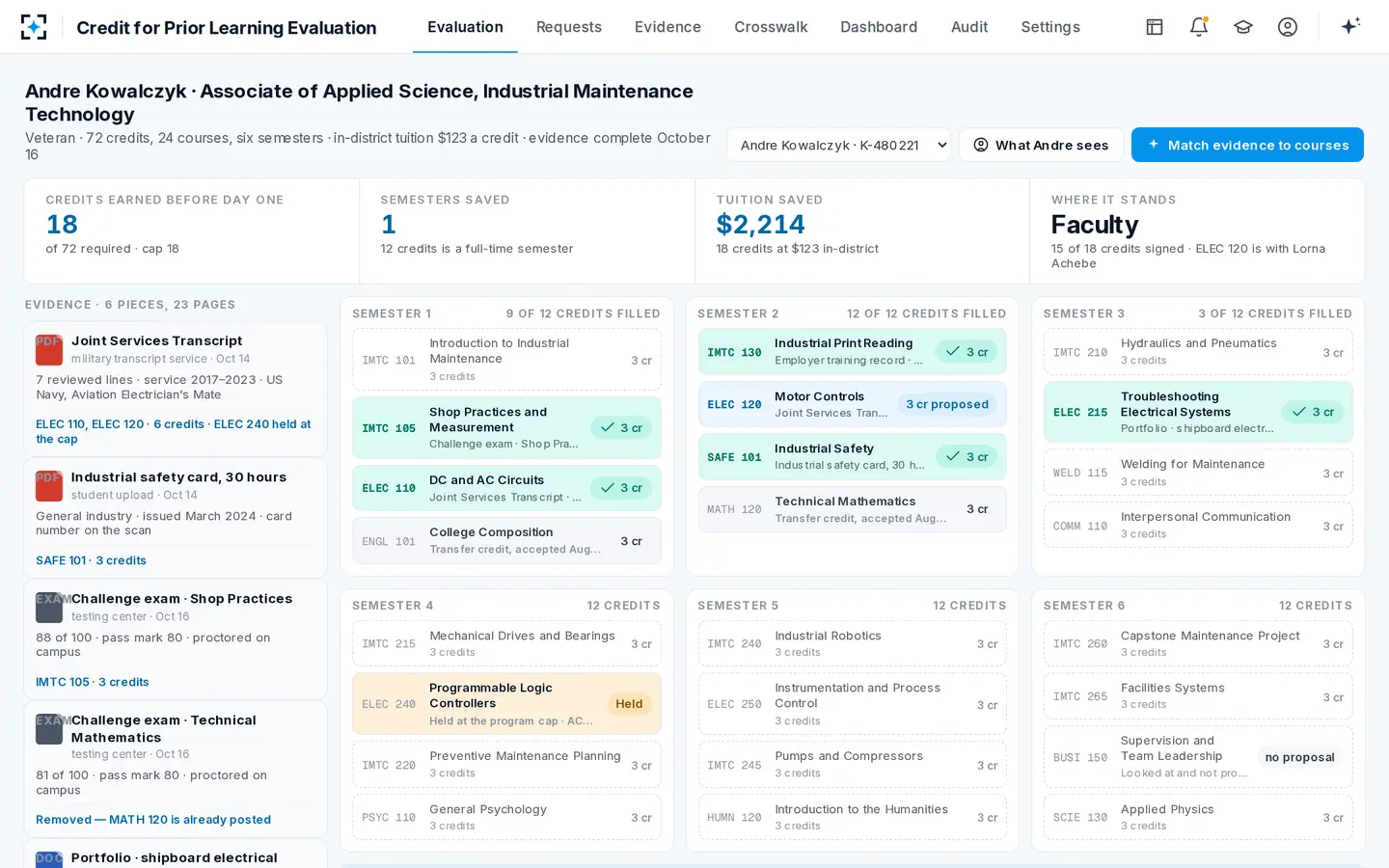Open the Settings tab
Viewport: 1389px width, 868px height.
pyautogui.click(x=1050, y=27)
